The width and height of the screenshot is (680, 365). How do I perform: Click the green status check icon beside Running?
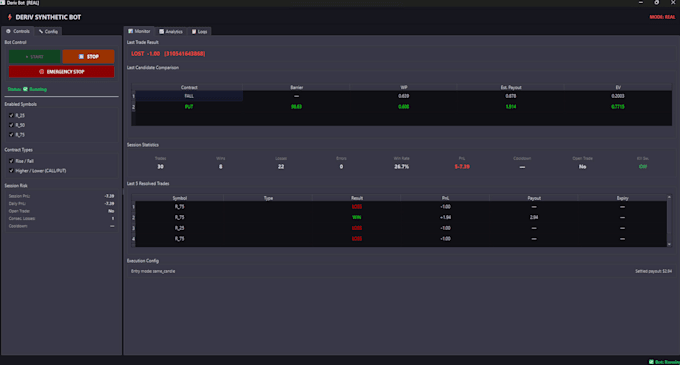tap(25, 89)
